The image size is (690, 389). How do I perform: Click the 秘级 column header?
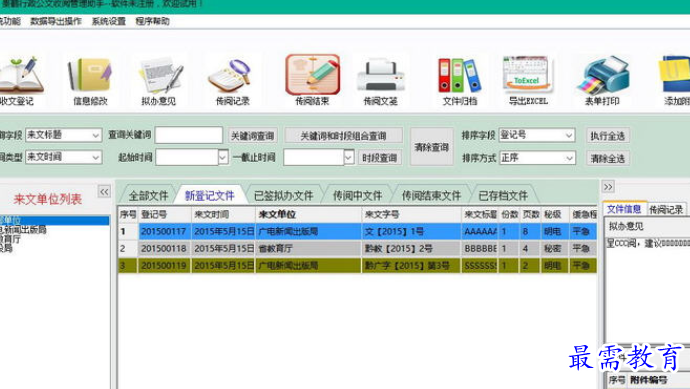click(555, 214)
